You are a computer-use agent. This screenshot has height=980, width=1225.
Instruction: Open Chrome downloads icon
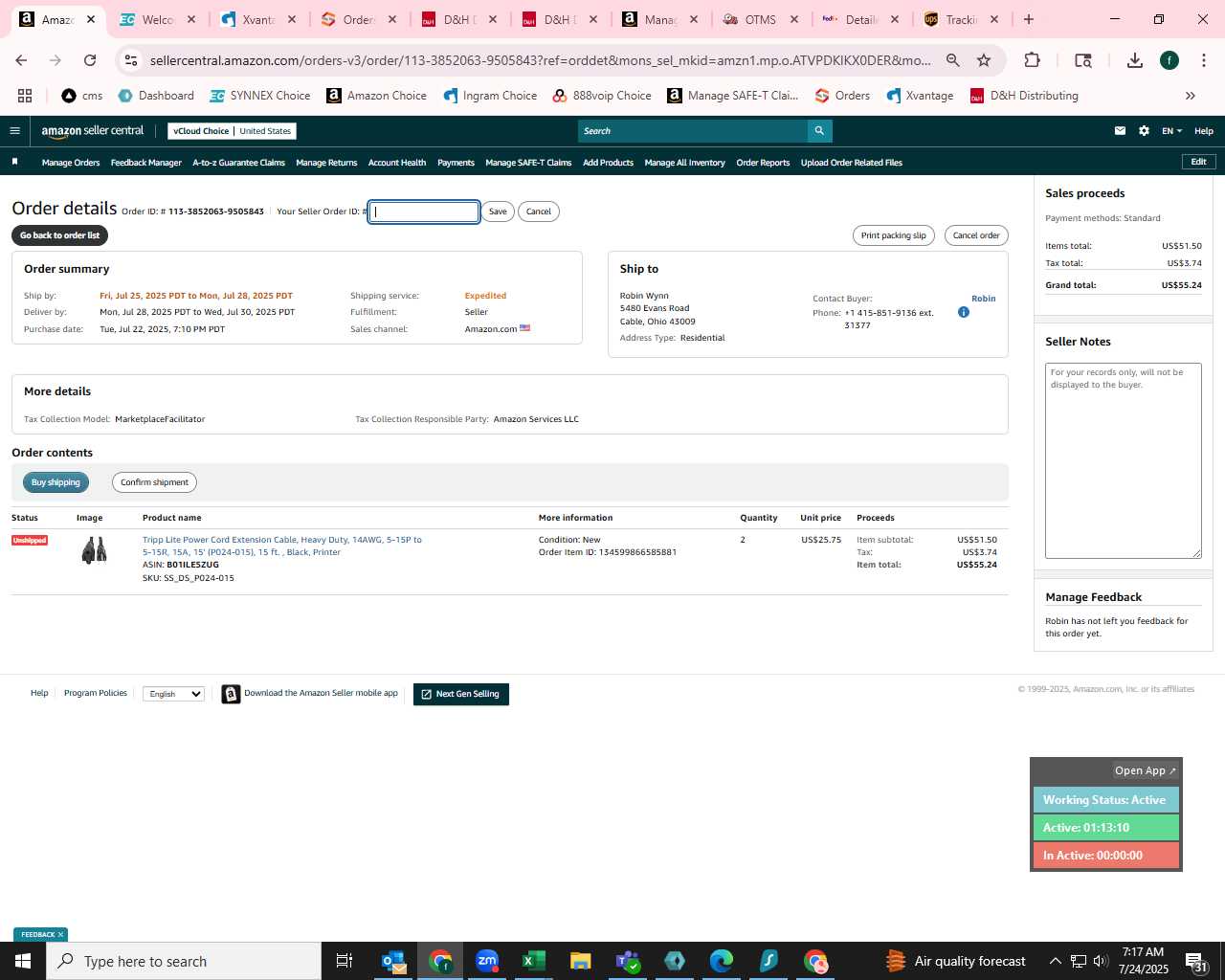1135,60
